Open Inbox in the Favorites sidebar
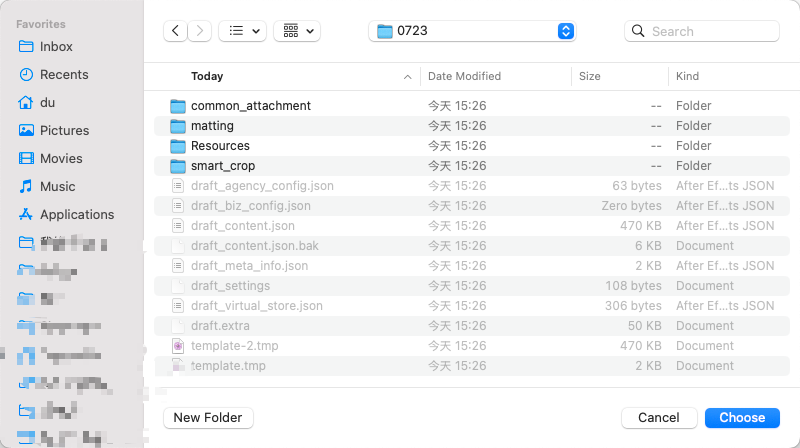Screen dimensions: 800x448 56,46
